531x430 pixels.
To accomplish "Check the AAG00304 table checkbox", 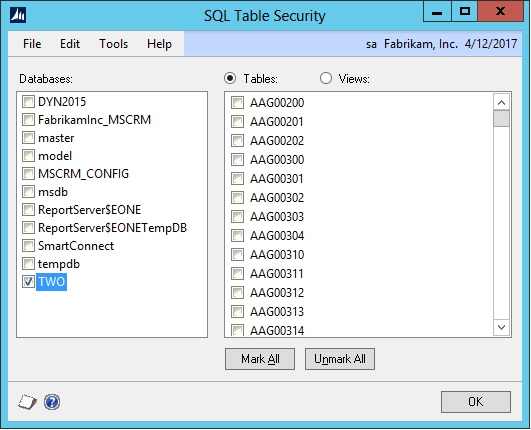I will 237,235.
